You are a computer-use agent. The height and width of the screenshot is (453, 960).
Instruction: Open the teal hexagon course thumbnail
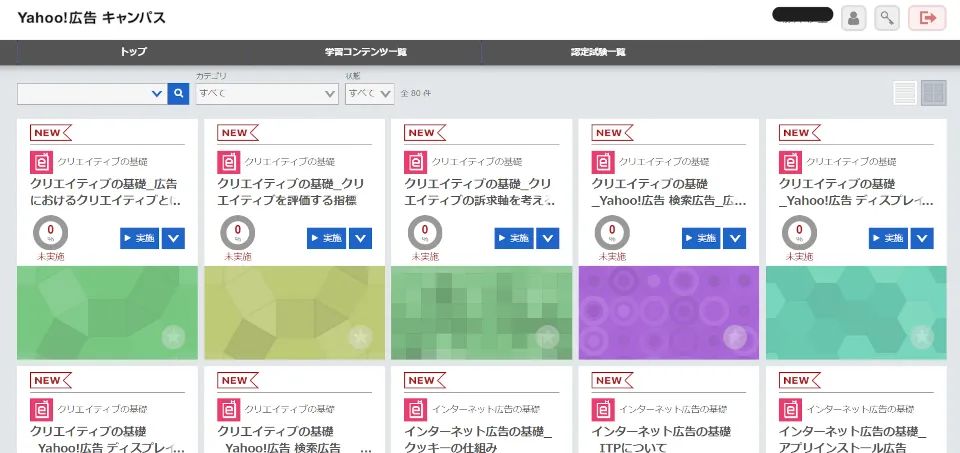(x=856, y=313)
